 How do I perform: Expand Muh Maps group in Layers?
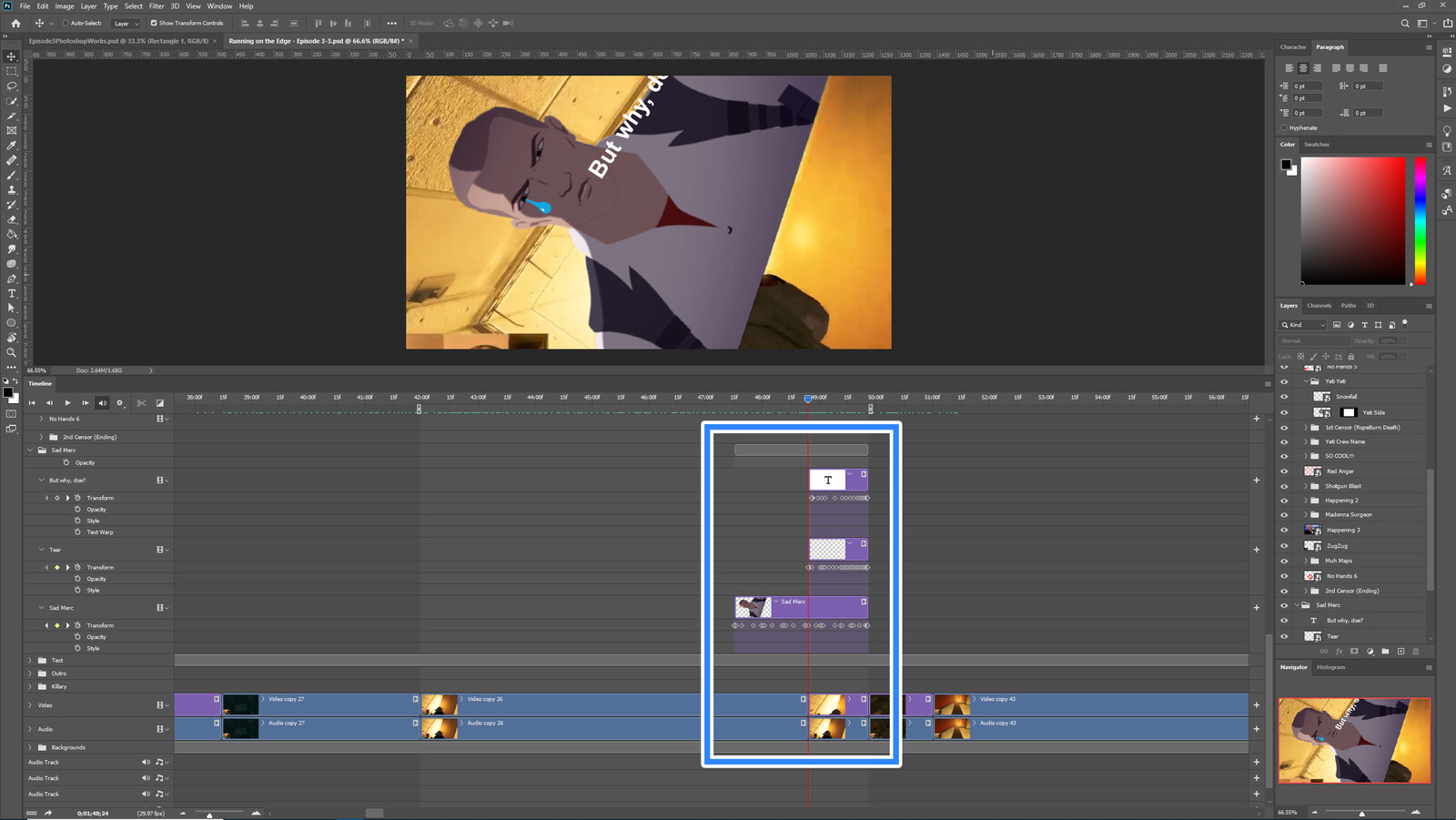coord(1305,561)
